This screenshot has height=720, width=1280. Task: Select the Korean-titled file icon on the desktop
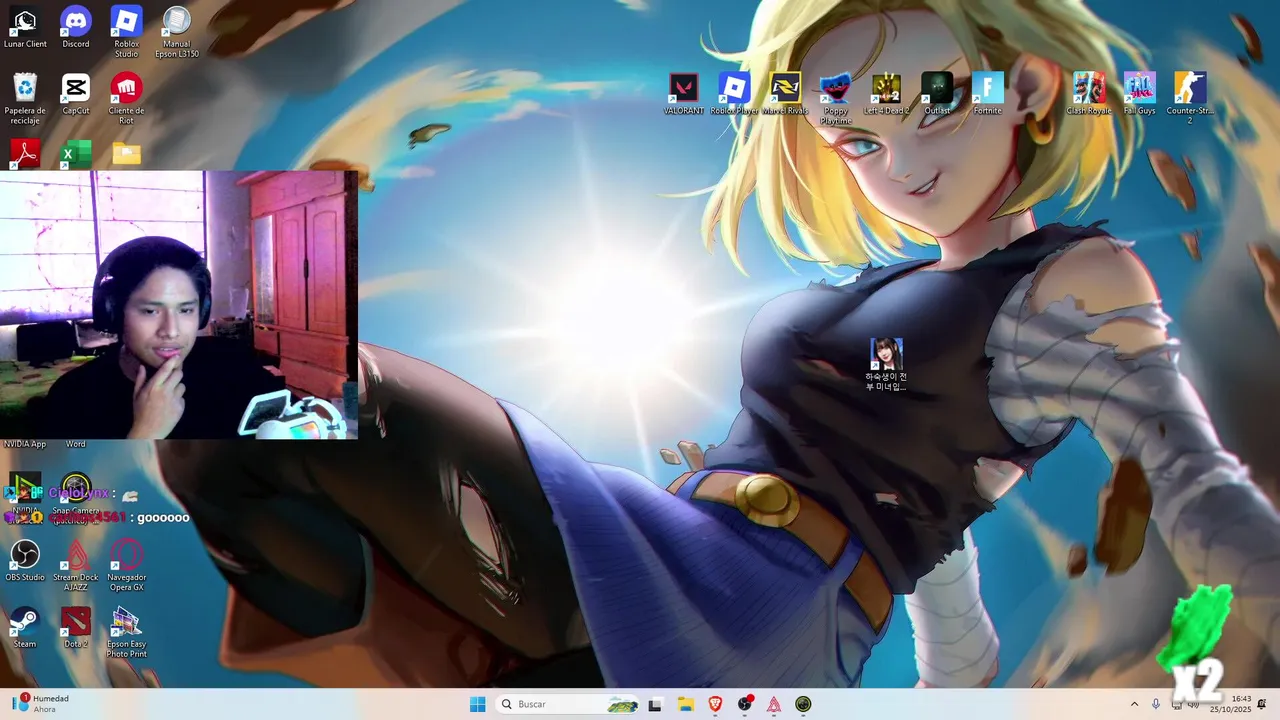(x=886, y=364)
